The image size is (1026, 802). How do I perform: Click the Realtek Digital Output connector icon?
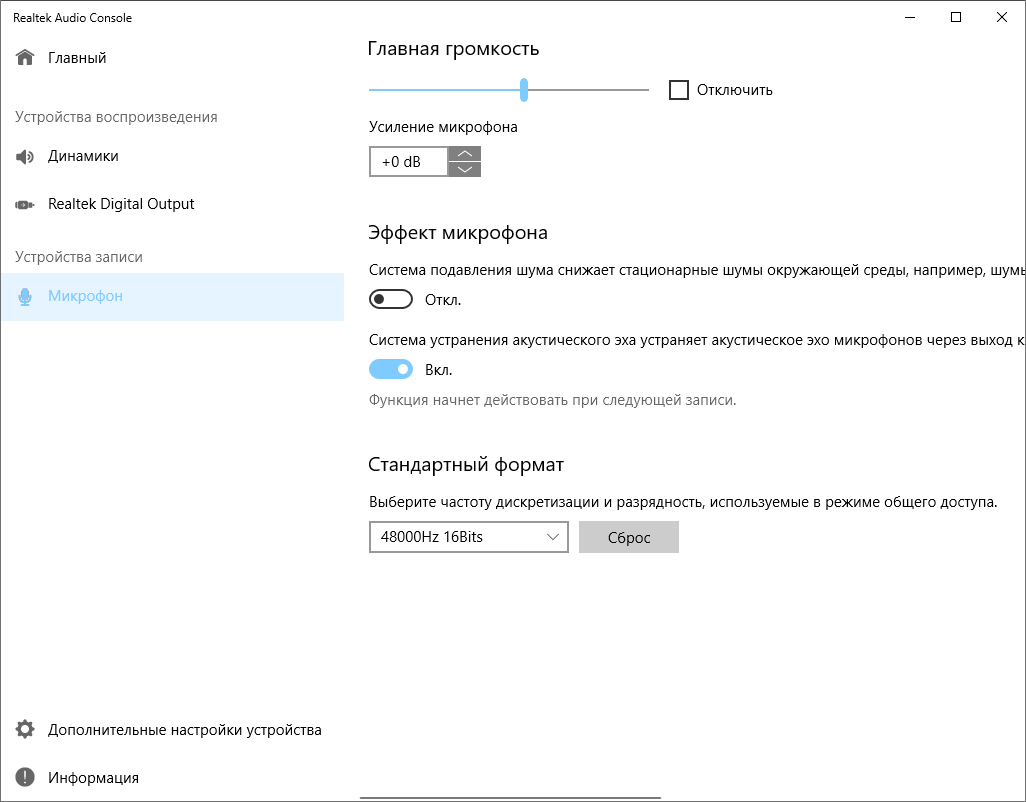coord(25,205)
